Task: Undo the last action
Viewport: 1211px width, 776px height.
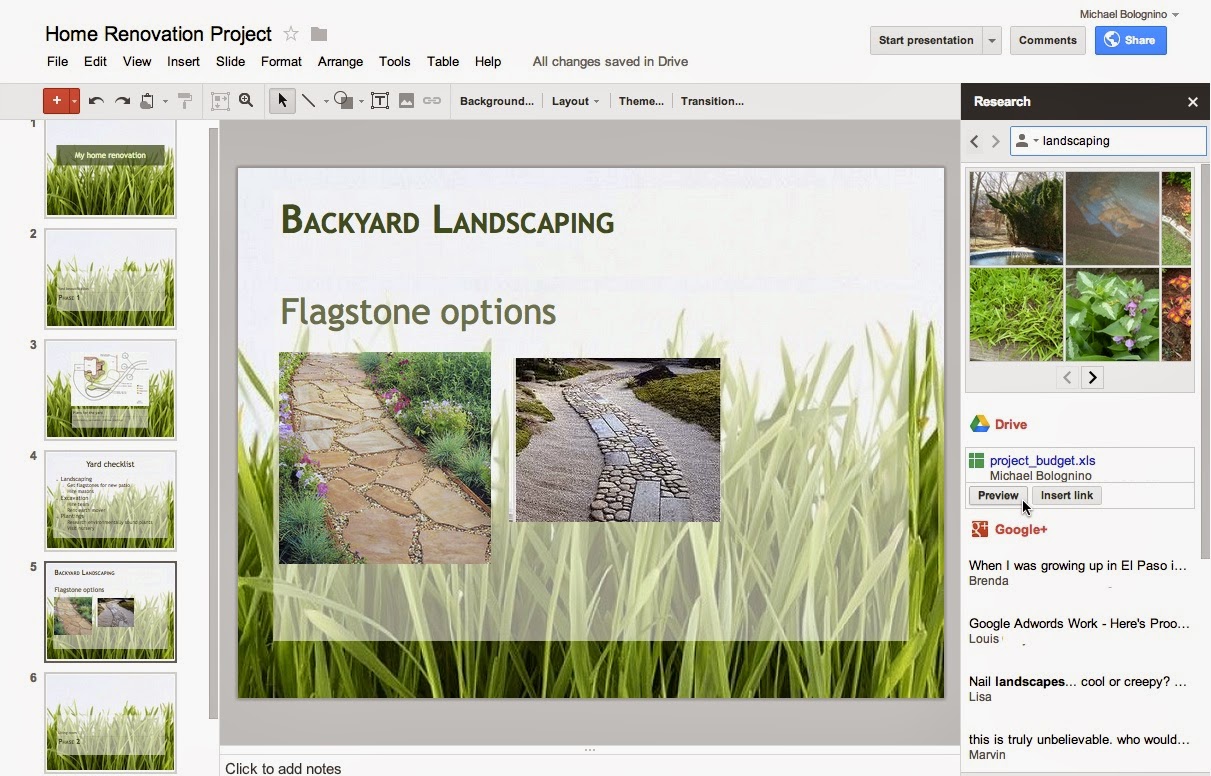Action: point(96,101)
